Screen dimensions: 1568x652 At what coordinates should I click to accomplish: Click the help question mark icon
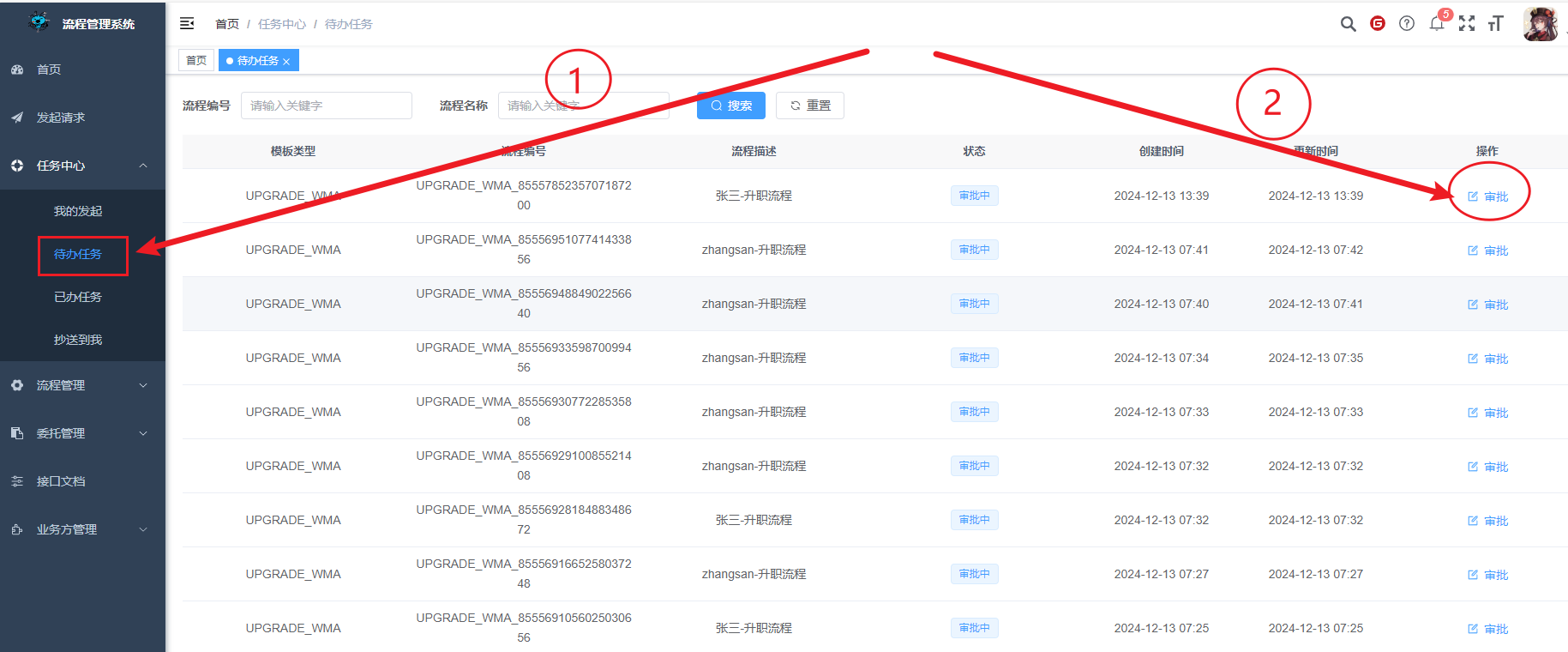tap(1407, 24)
